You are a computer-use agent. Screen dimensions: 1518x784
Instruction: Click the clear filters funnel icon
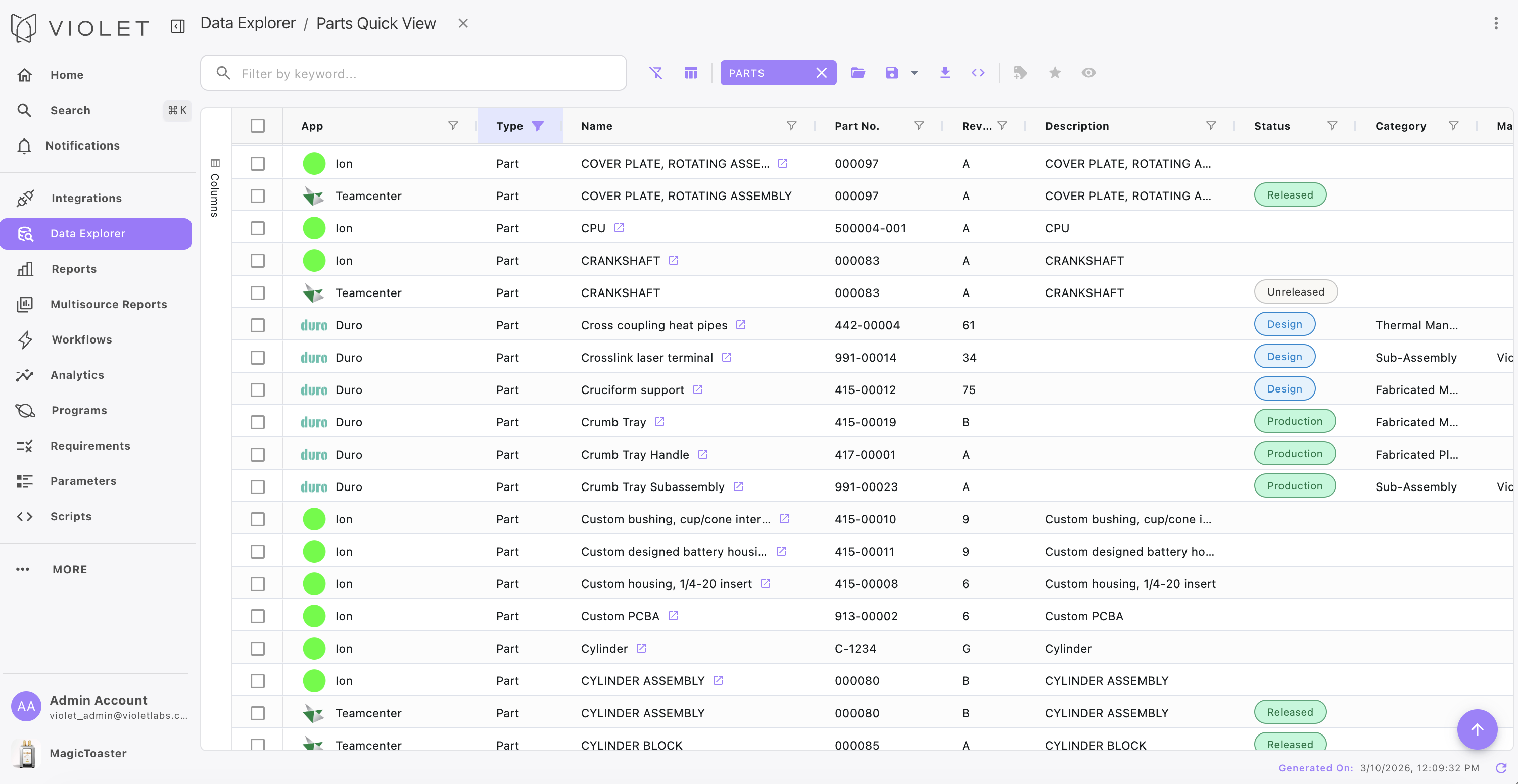point(655,73)
